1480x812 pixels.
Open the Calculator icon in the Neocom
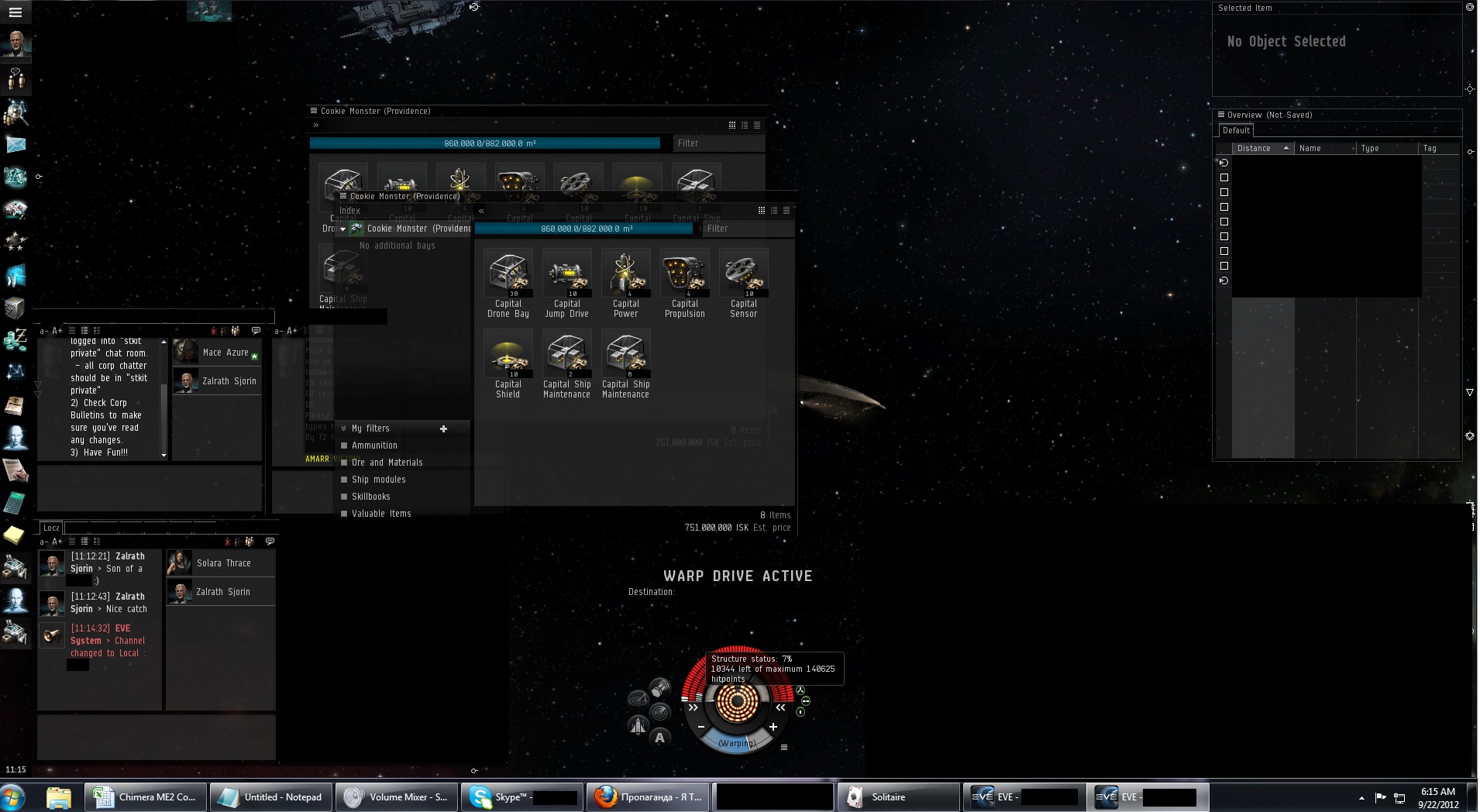click(x=15, y=502)
